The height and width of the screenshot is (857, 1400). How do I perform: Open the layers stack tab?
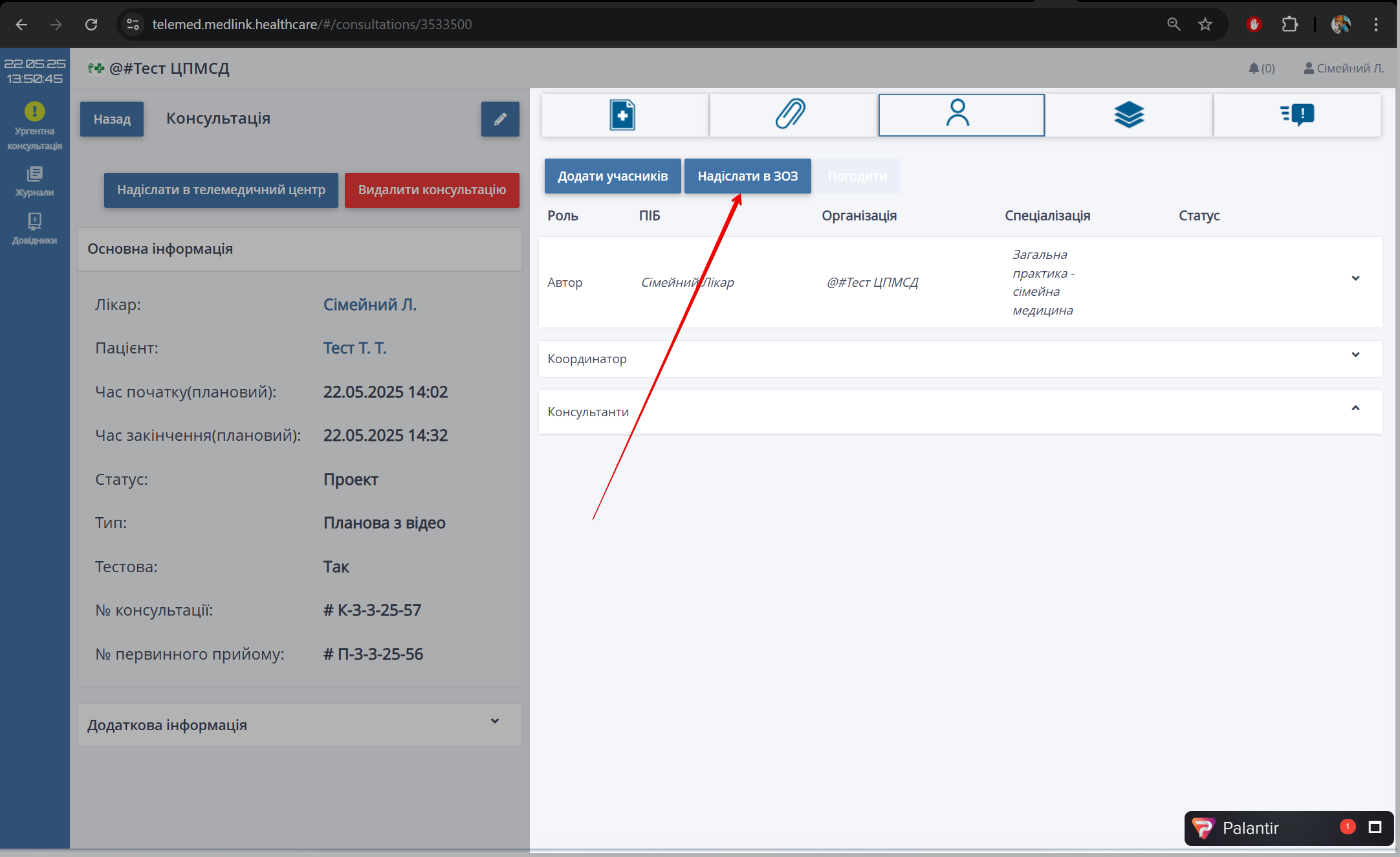pyautogui.click(x=1128, y=115)
